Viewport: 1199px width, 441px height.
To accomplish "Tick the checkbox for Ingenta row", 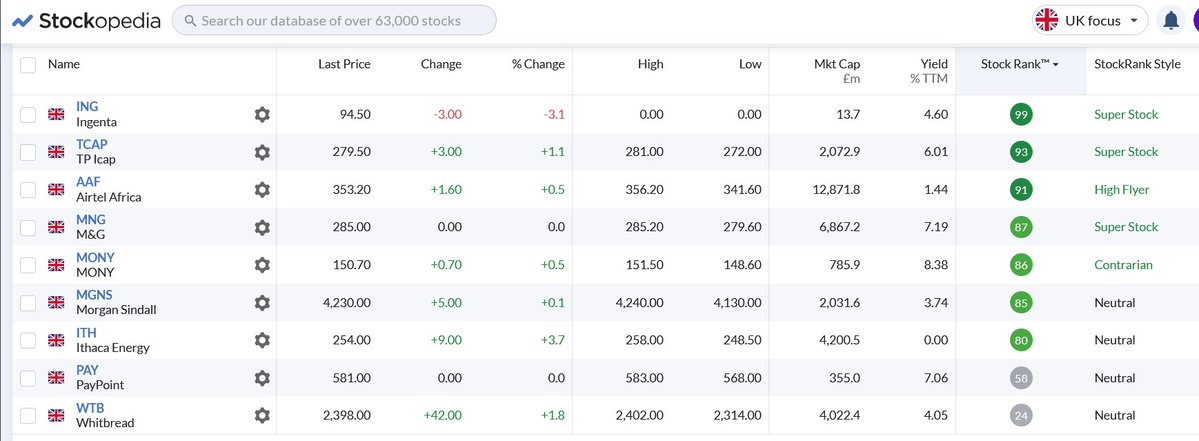I will (x=28, y=115).
